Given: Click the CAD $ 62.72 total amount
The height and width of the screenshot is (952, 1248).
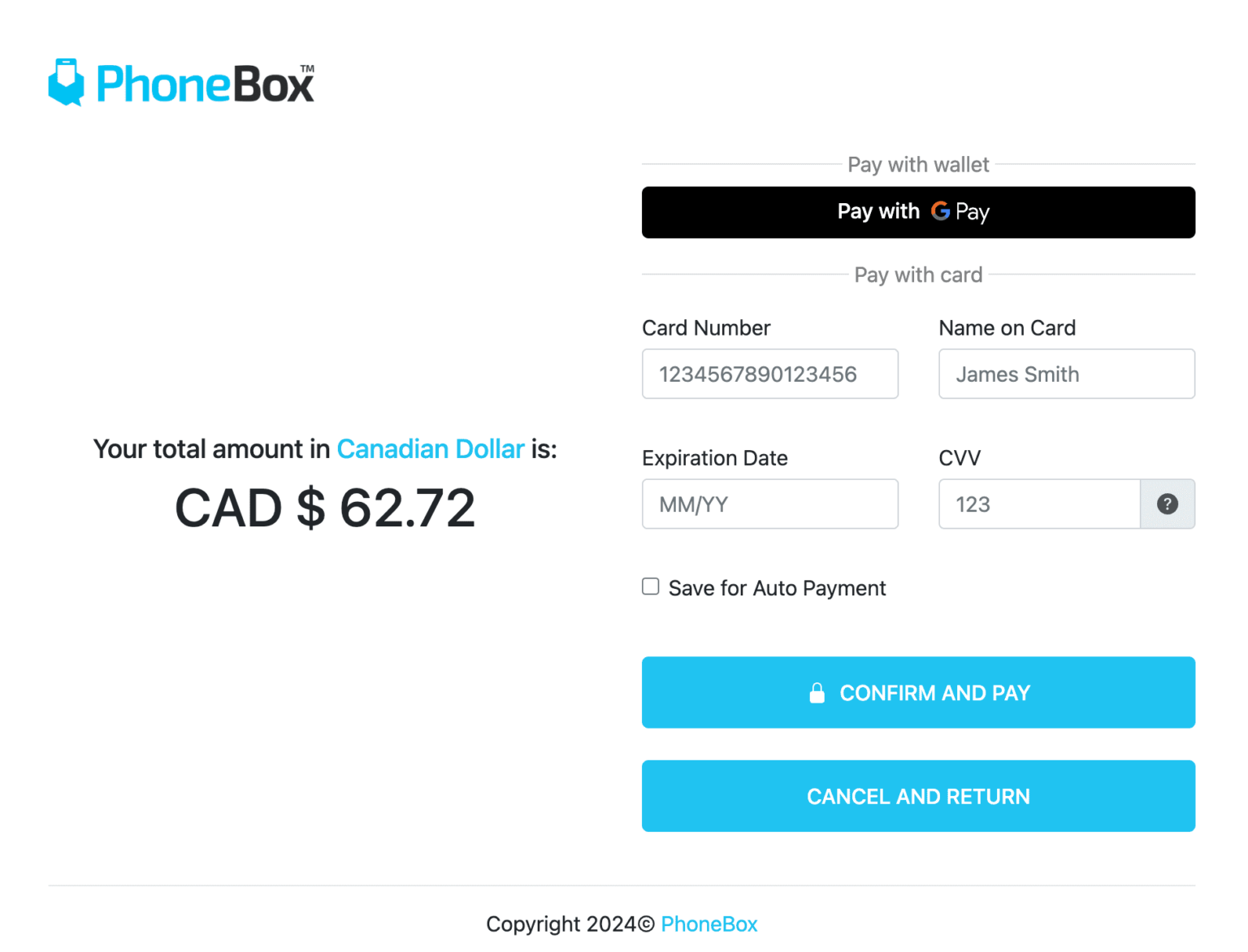Looking at the screenshot, I should click(325, 508).
